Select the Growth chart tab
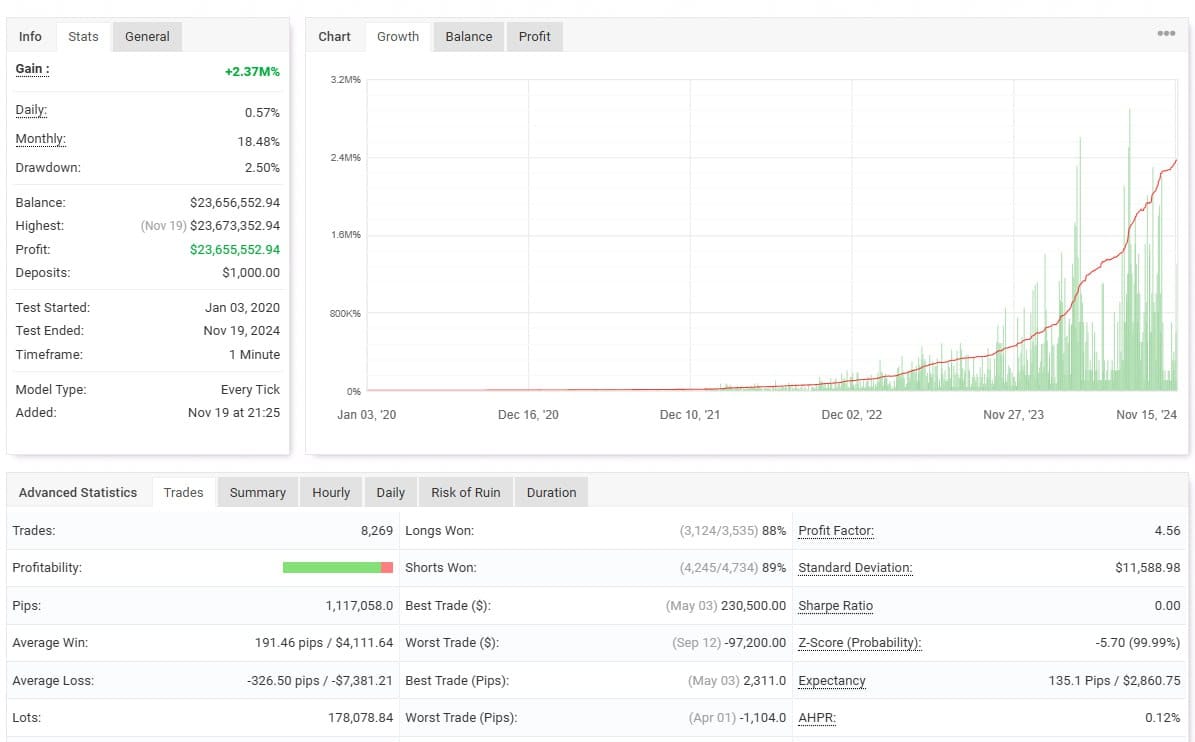 [x=398, y=37]
